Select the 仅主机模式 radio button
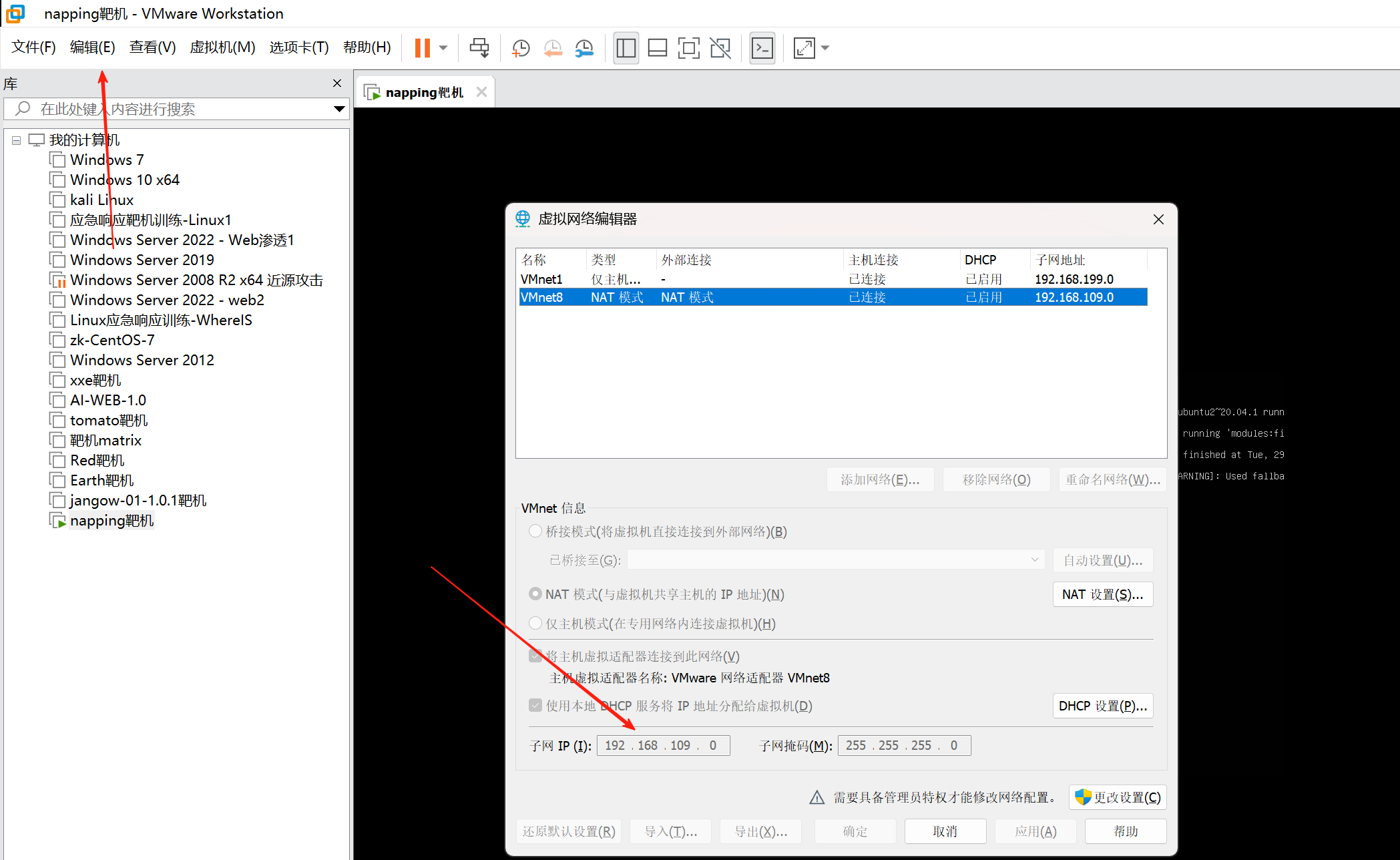 coord(535,624)
